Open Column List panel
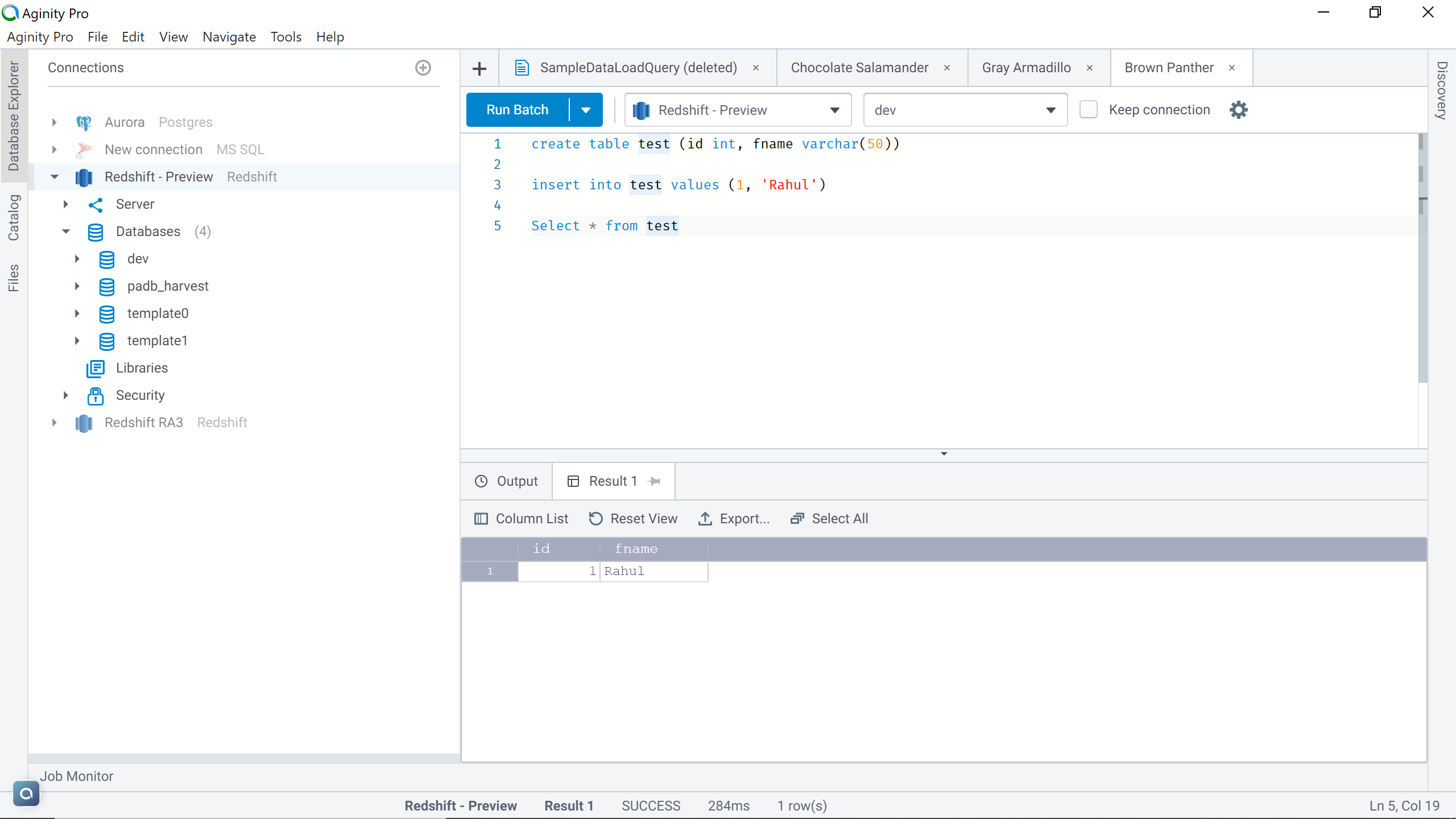Screen dimensions: 1456x819 [x=521, y=519]
